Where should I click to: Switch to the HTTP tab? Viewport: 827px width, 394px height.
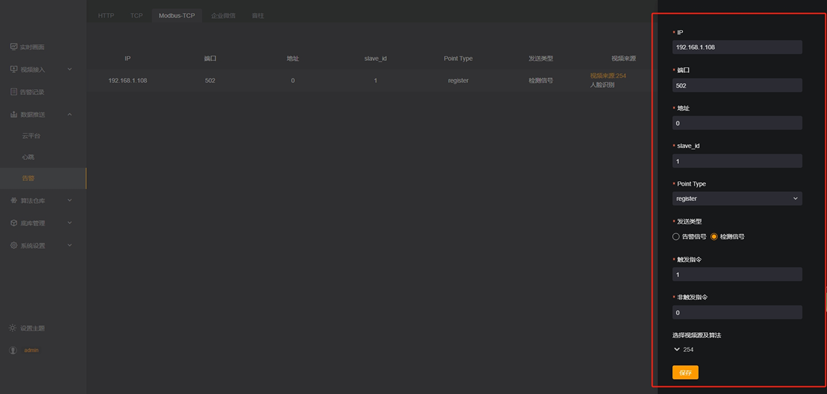pos(106,16)
